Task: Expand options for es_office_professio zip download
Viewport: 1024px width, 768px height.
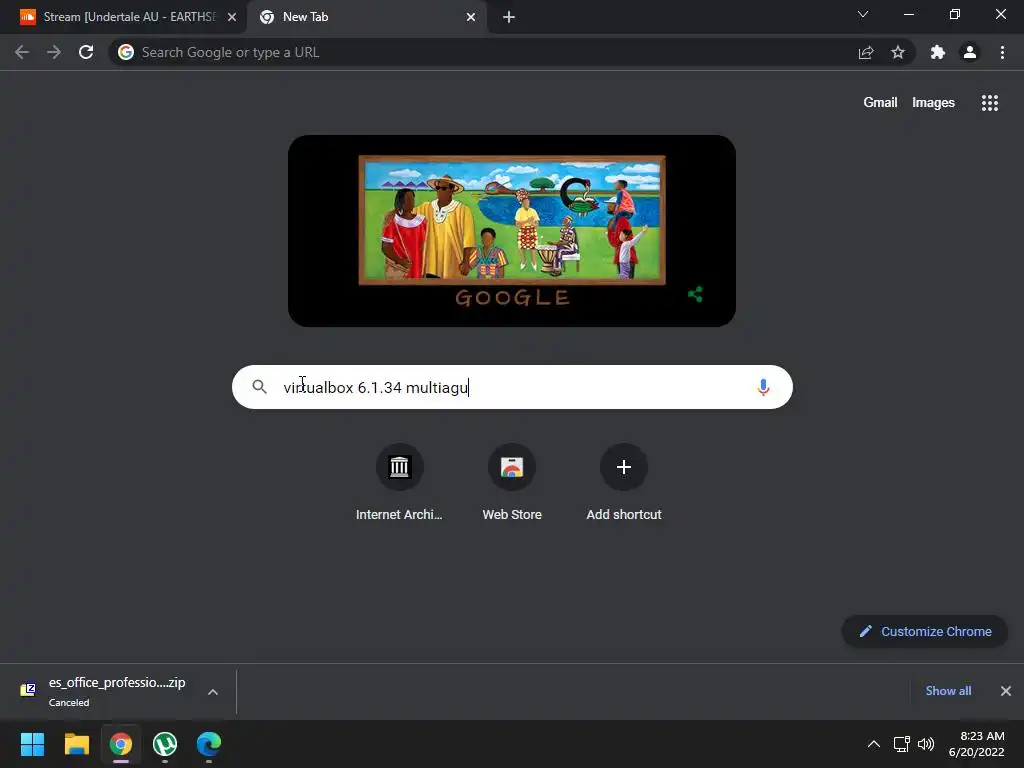Action: [213, 692]
